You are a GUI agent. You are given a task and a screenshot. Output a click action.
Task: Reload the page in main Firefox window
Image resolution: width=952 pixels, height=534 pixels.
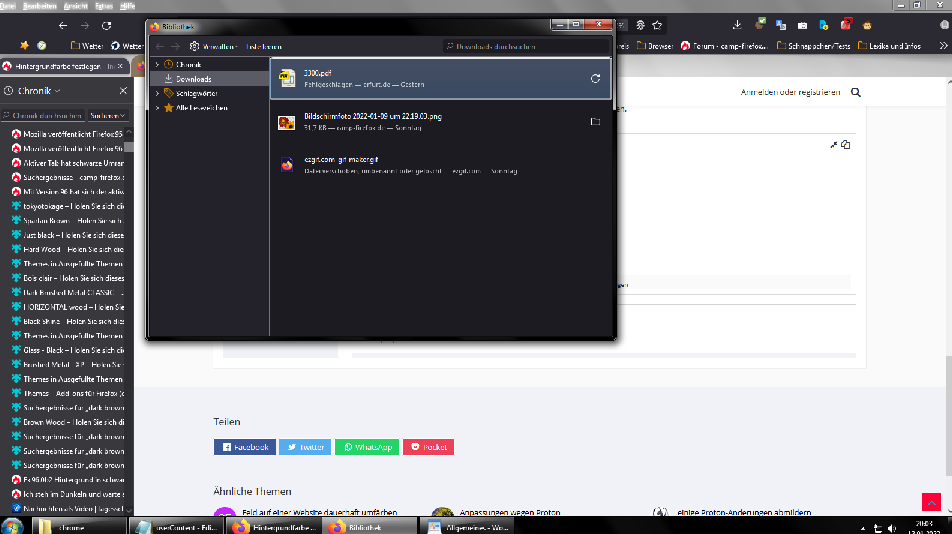[106, 25]
